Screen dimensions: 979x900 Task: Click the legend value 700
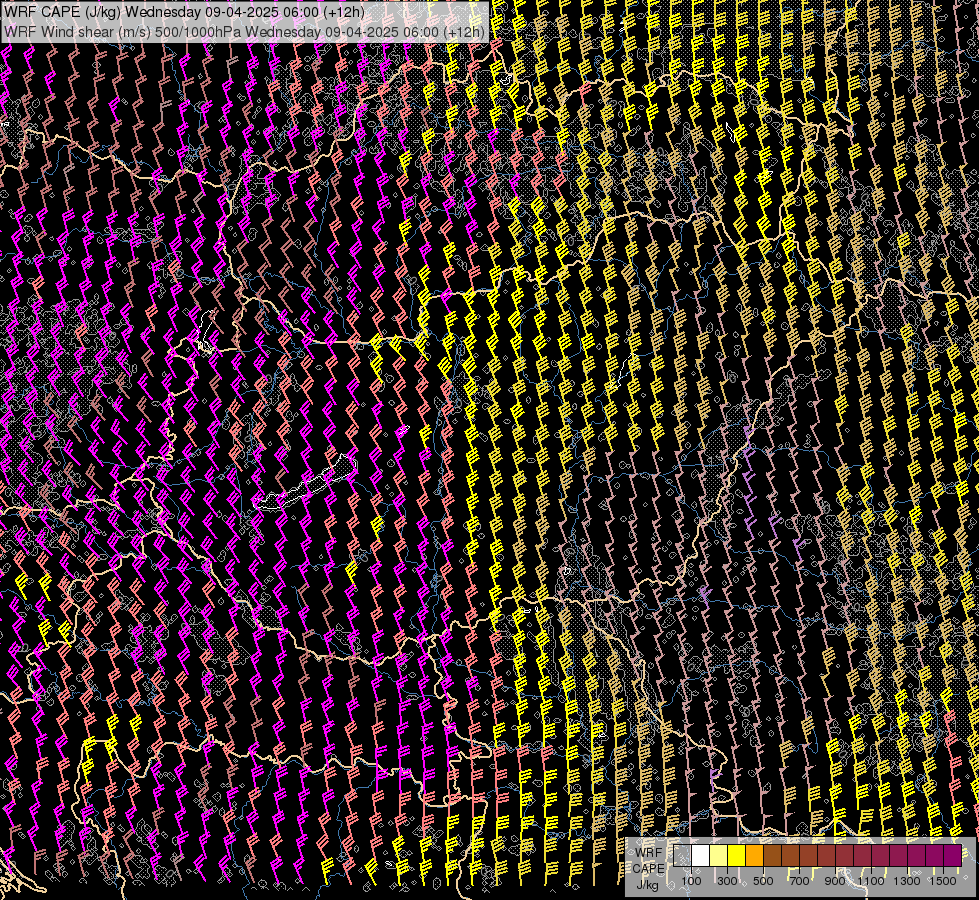coord(799,881)
